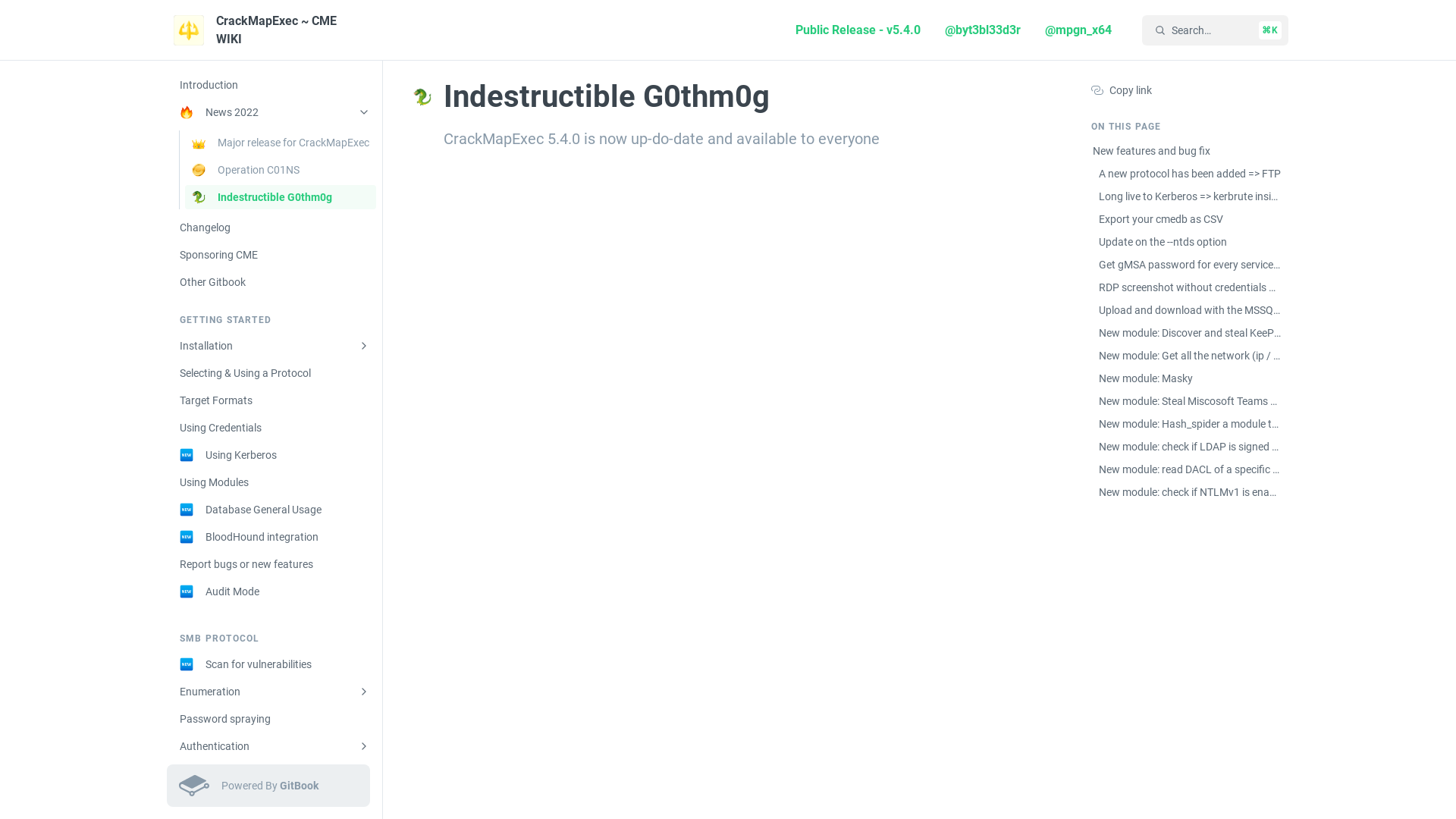
Task: Open the @byt3bl33d3r link
Action: [982, 30]
